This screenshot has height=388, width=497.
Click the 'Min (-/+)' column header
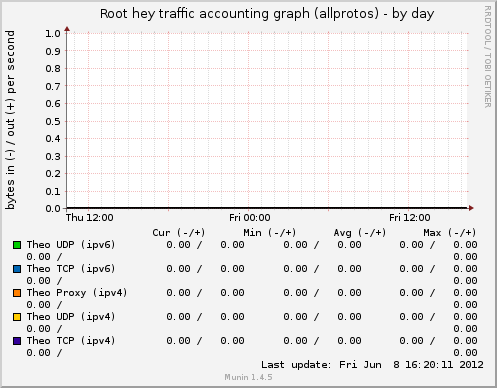[x=270, y=233]
